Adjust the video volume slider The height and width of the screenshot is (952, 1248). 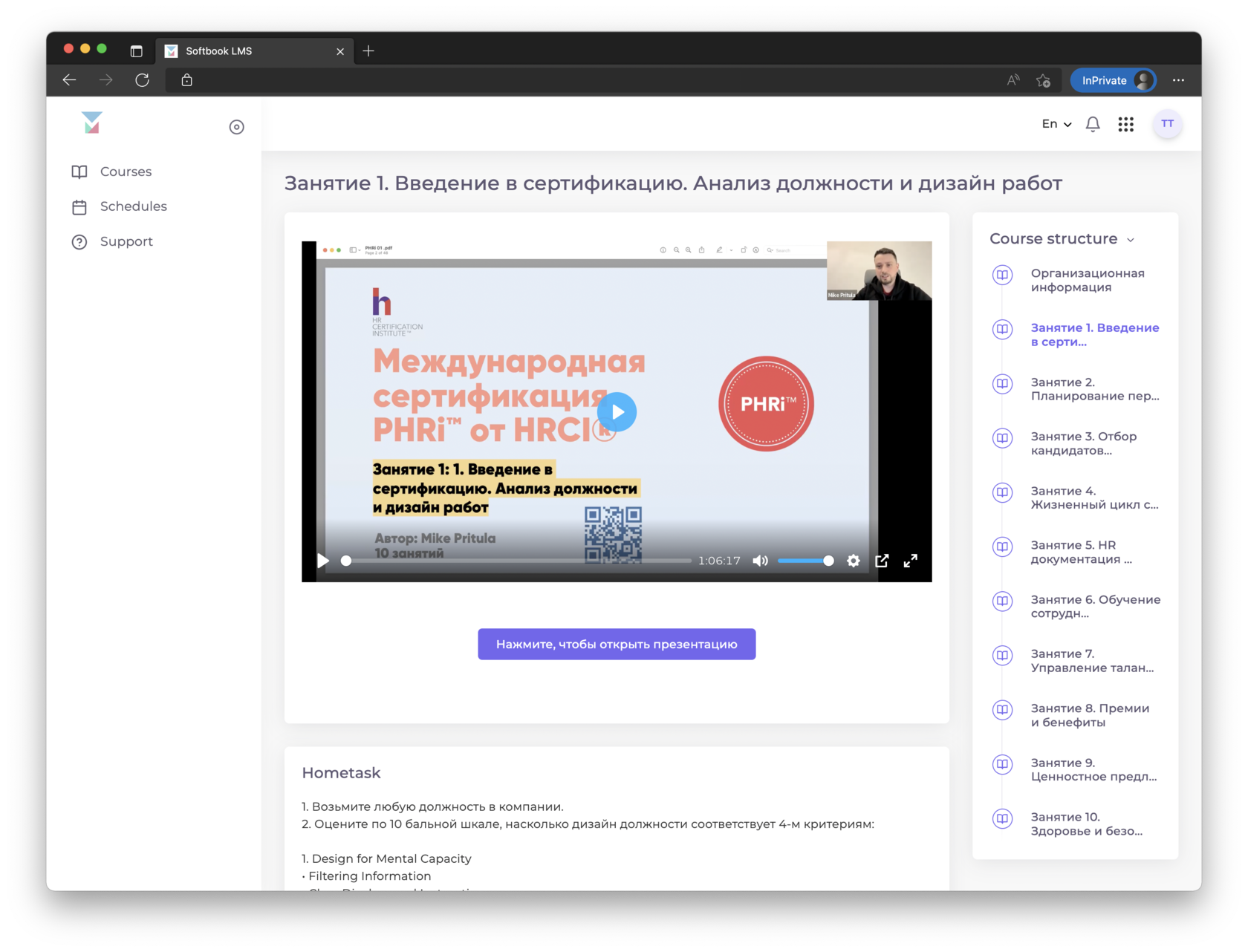806,561
